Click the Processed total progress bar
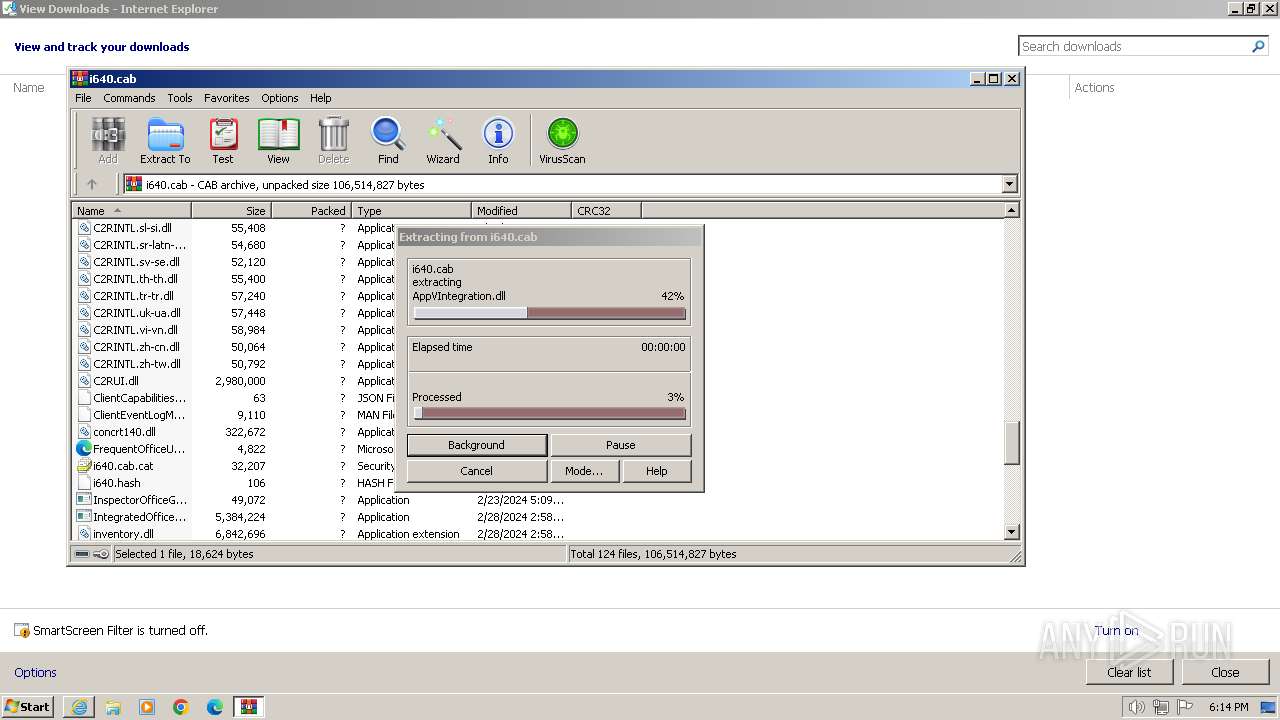This screenshot has width=1280, height=720. point(549,413)
